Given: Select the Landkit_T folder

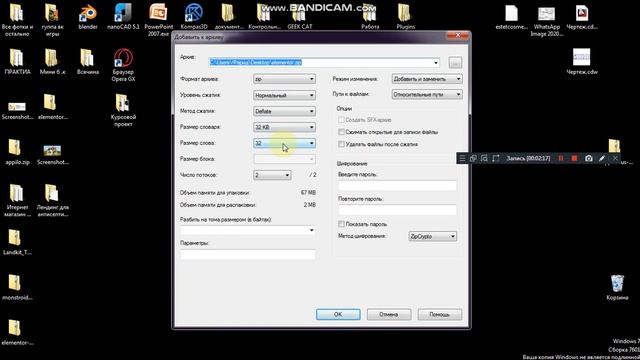Looking at the screenshot, I should point(17,242).
